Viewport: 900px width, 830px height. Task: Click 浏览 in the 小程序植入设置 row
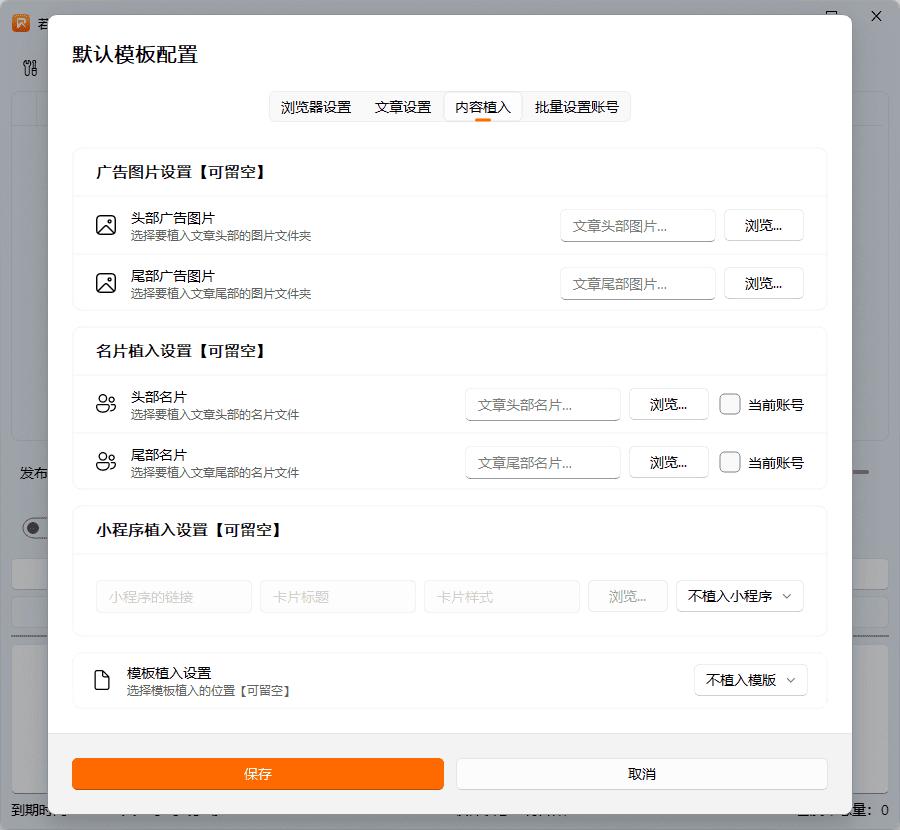pyautogui.click(x=627, y=596)
